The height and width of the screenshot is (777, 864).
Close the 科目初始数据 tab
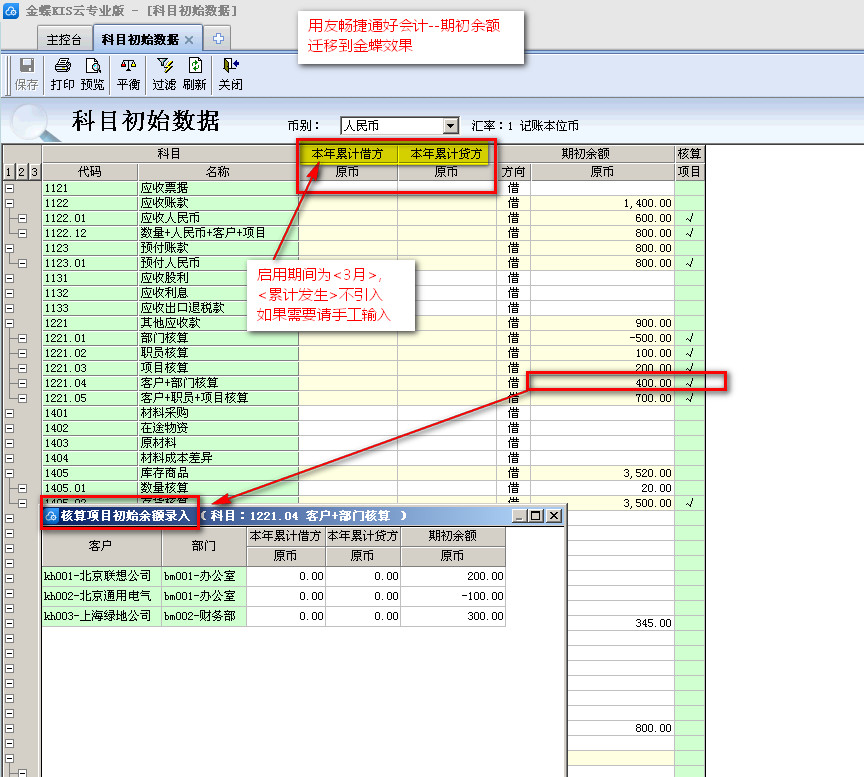pos(190,39)
